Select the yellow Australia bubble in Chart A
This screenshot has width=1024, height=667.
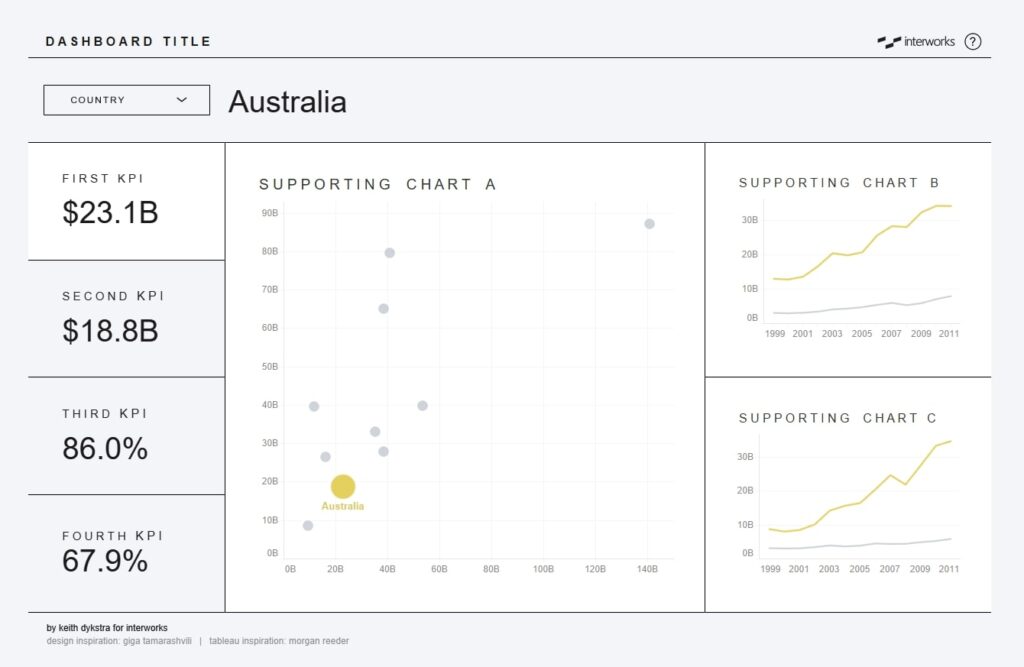(x=344, y=485)
